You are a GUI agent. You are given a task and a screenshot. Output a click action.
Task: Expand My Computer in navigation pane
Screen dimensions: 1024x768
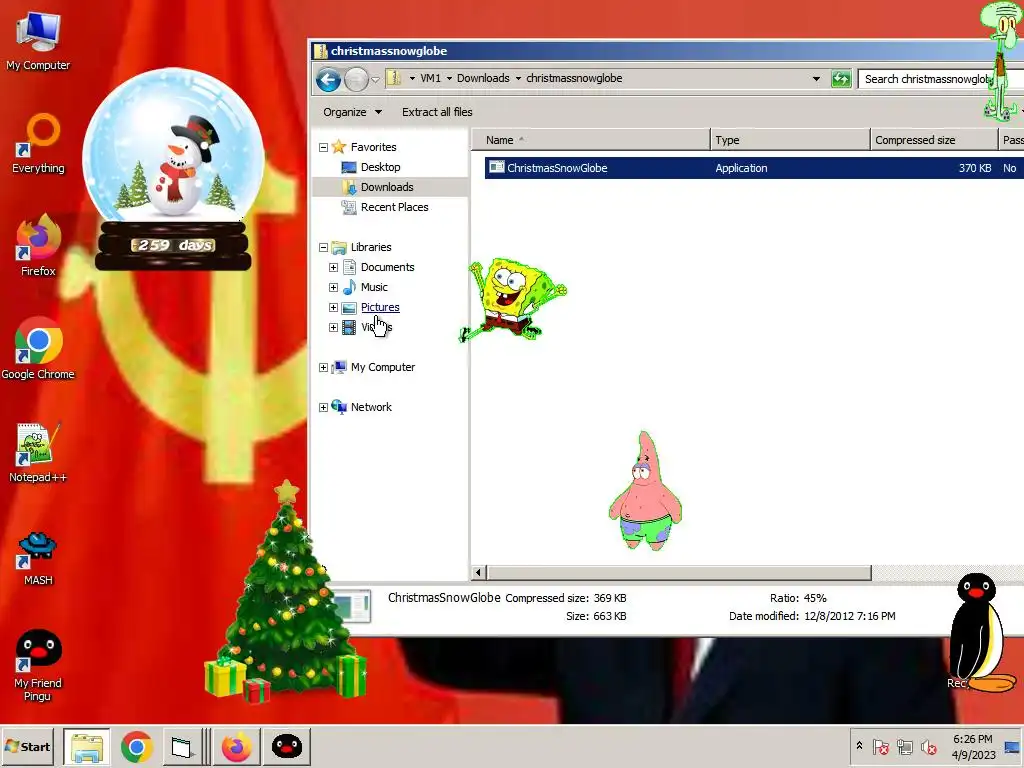click(x=323, y=368)
